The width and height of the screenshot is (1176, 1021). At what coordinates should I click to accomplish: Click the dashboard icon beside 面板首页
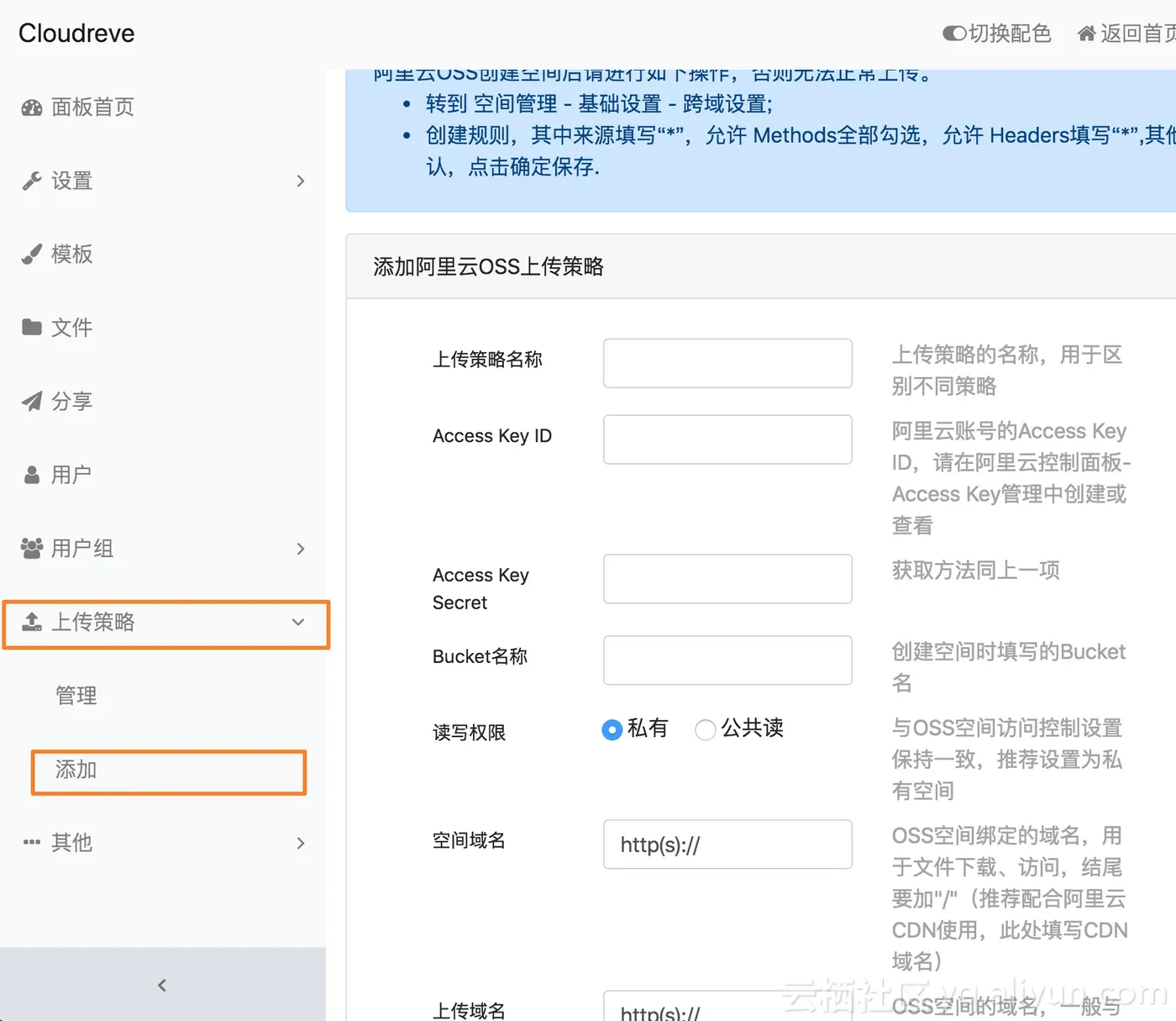[32, 108]
